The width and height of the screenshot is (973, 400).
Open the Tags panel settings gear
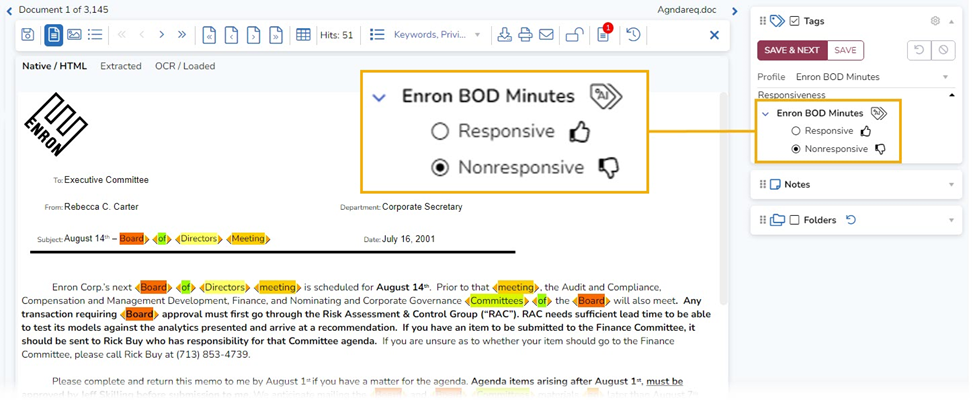coord(935,21)
